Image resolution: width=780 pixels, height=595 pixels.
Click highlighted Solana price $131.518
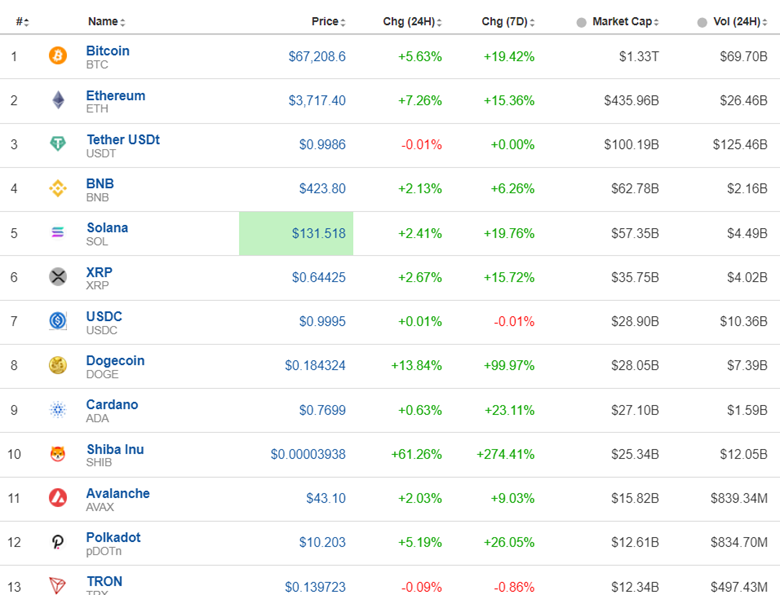pyautogui.click(x=318, y=233)
